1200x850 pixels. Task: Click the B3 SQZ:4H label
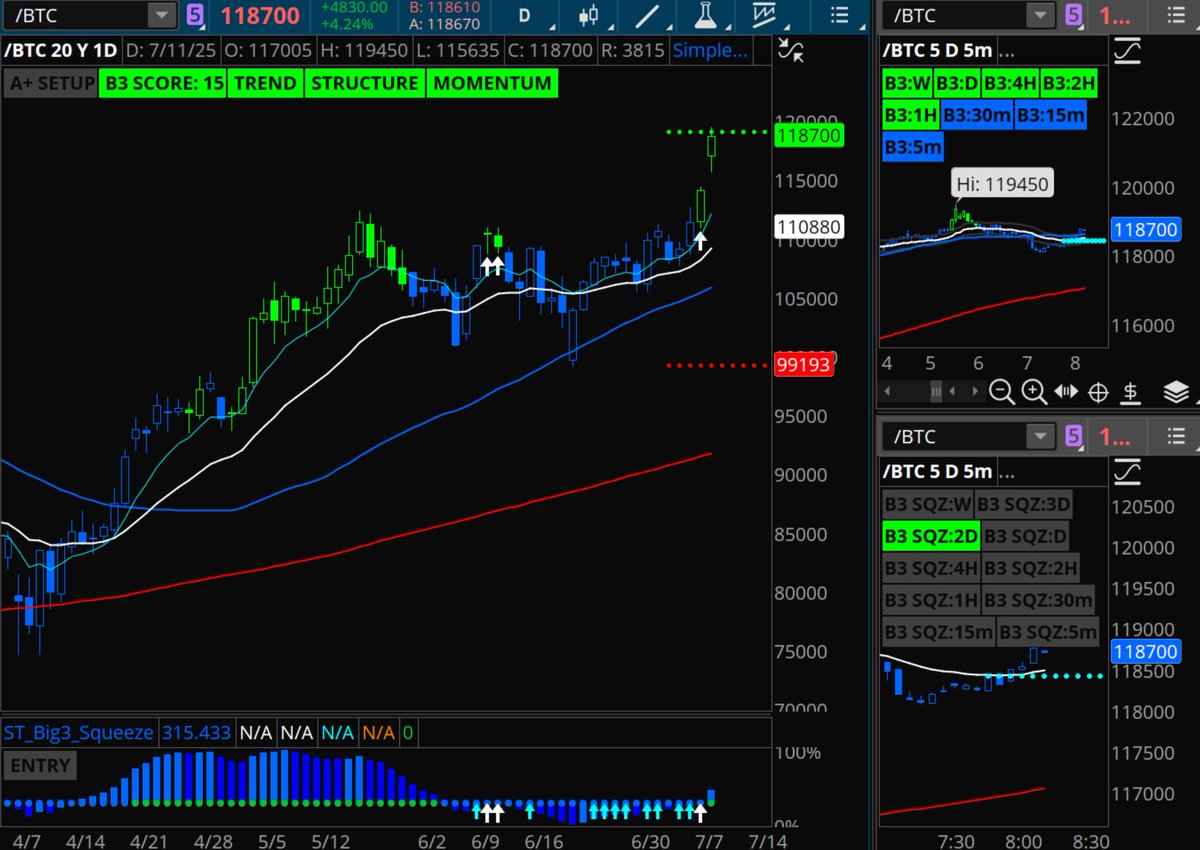point(931,569)
